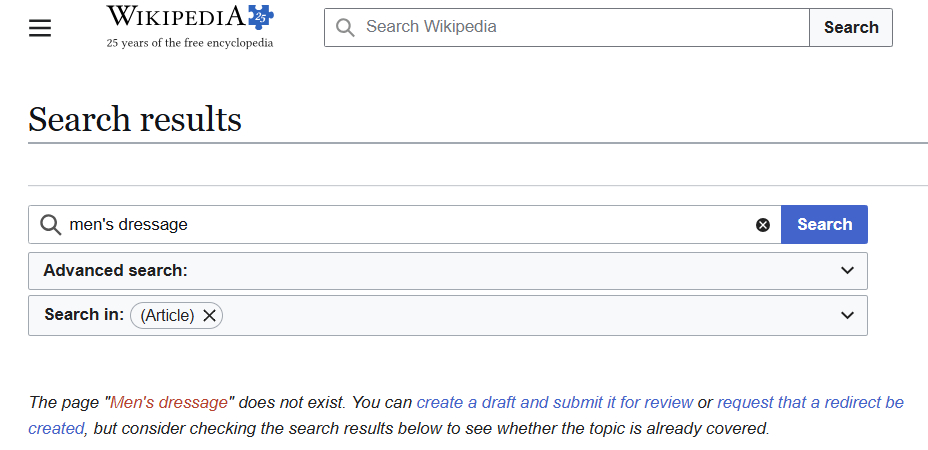
Task: Click into the "men's dressage" query field
Action: (400, 225)
